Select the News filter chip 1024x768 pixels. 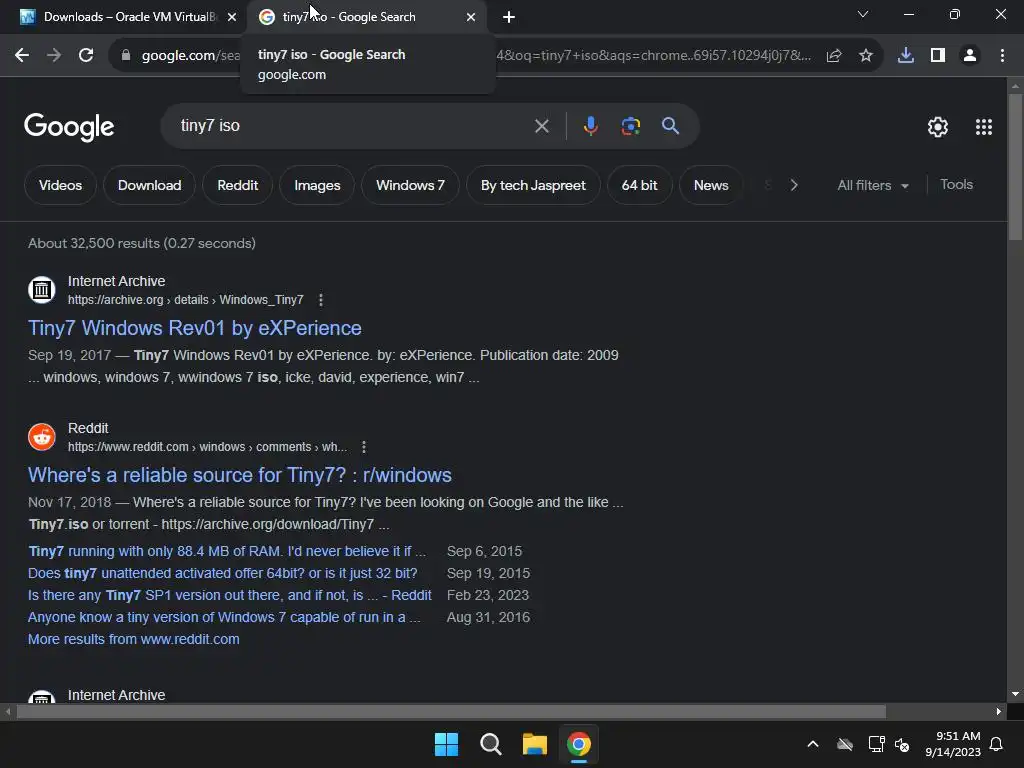(711, 185)
